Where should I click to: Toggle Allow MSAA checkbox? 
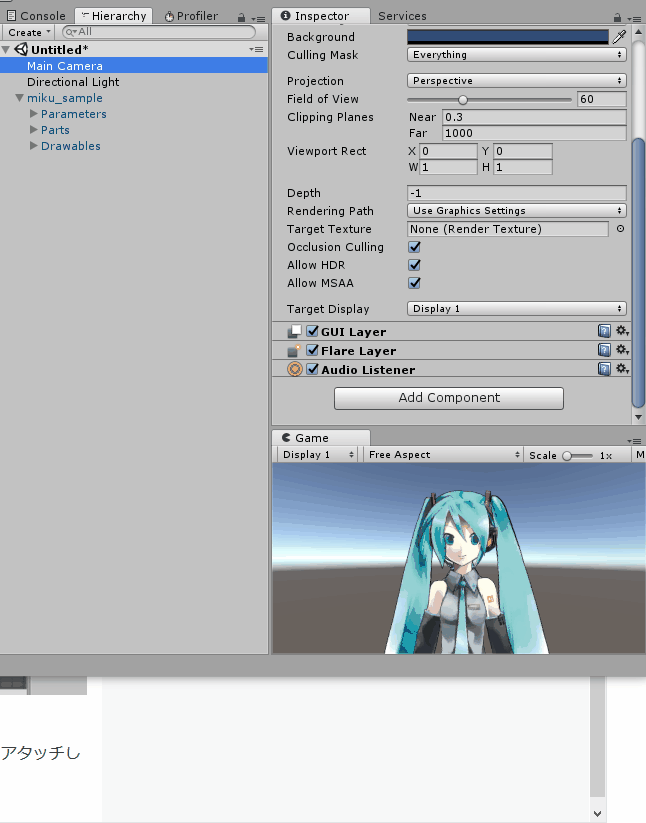(414, 283)
